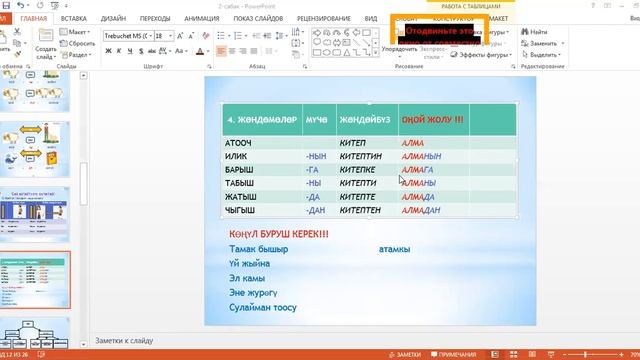Click the Copy icon in clipboard group
This screenshot has width=640, height=360.
click(17, 43)
